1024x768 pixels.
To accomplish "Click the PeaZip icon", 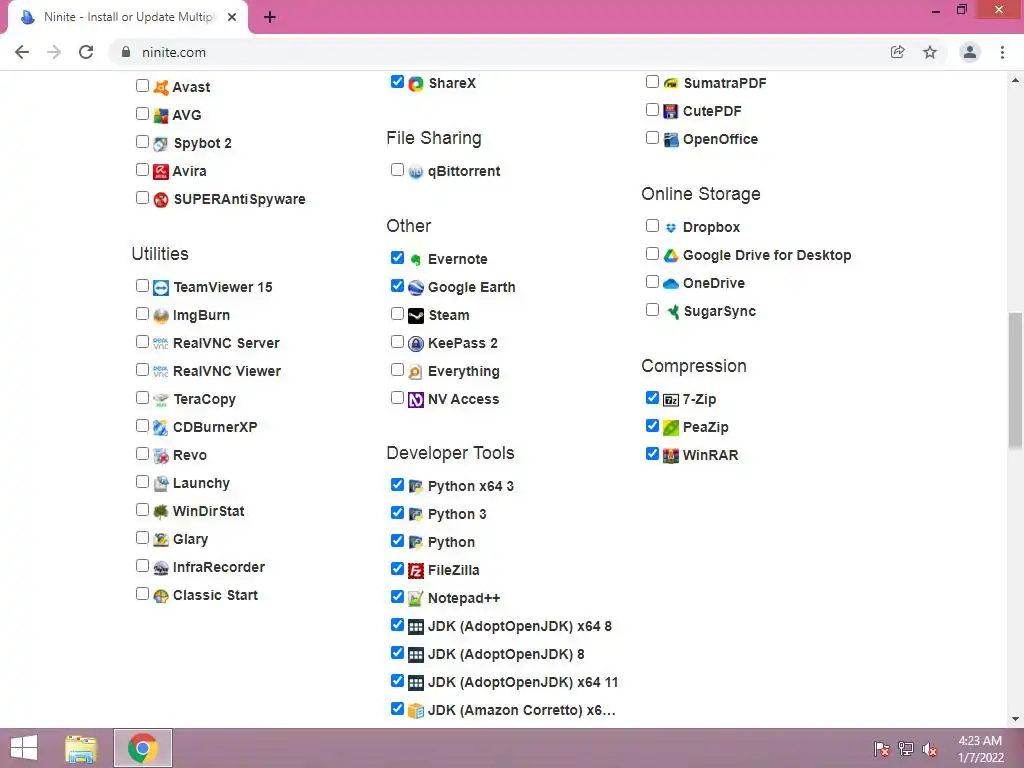I will point(671,427).
